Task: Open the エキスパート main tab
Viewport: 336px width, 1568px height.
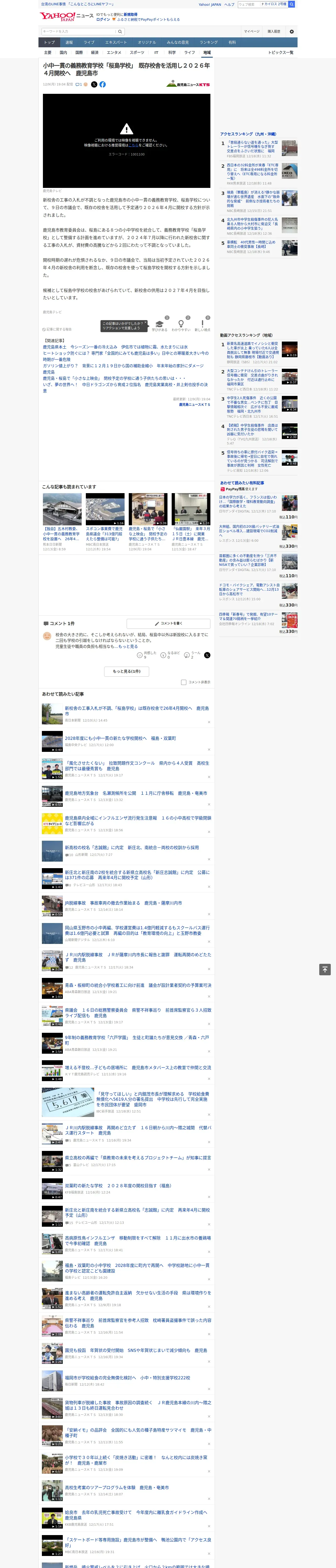Action: [116, 43]
